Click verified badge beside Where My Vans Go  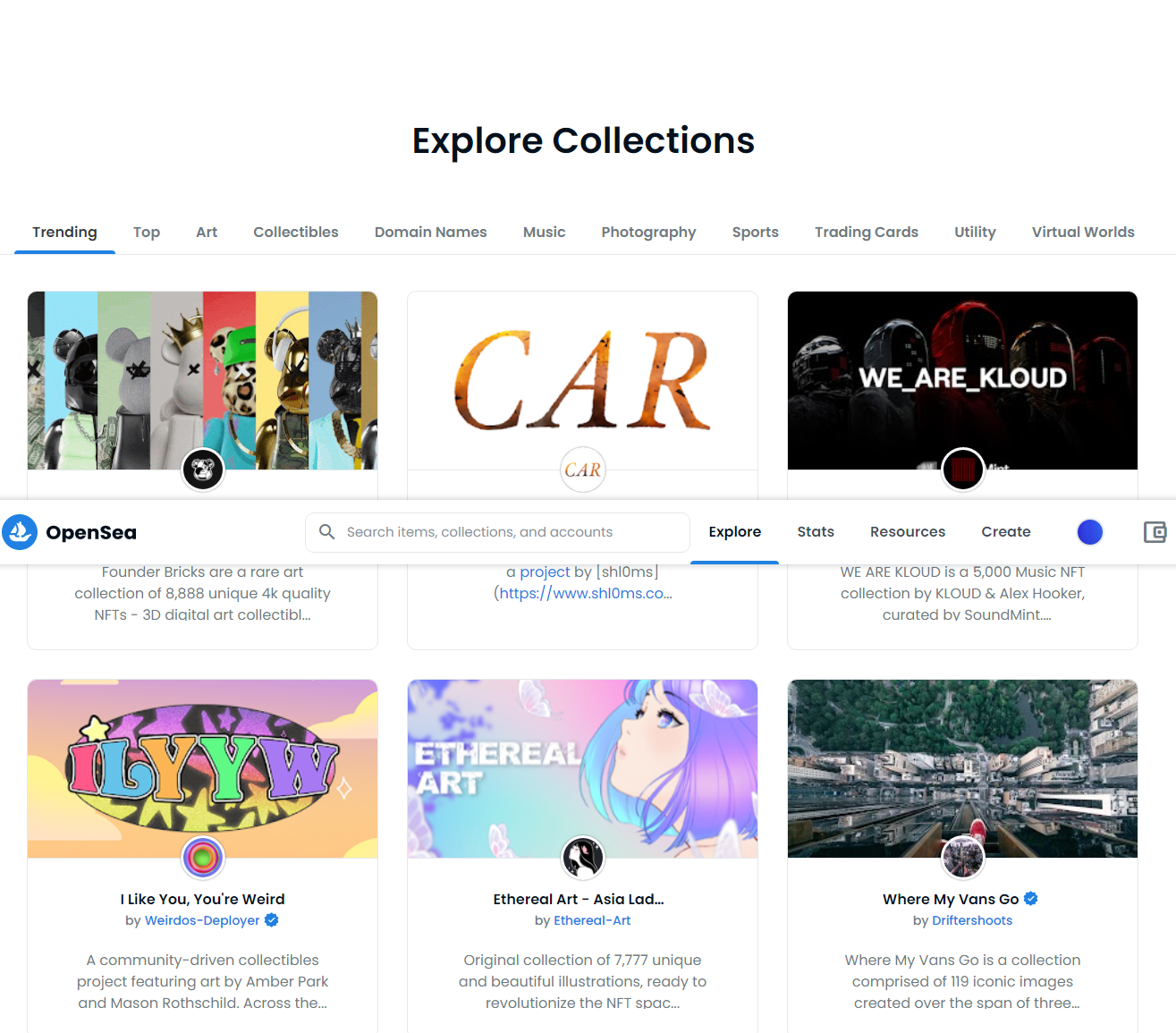point(1031,899)
